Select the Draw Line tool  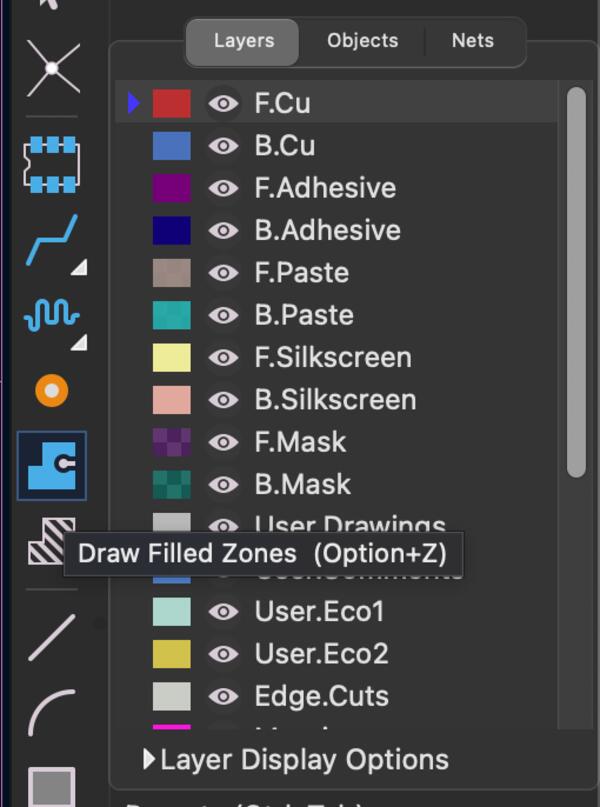[51, 637]
